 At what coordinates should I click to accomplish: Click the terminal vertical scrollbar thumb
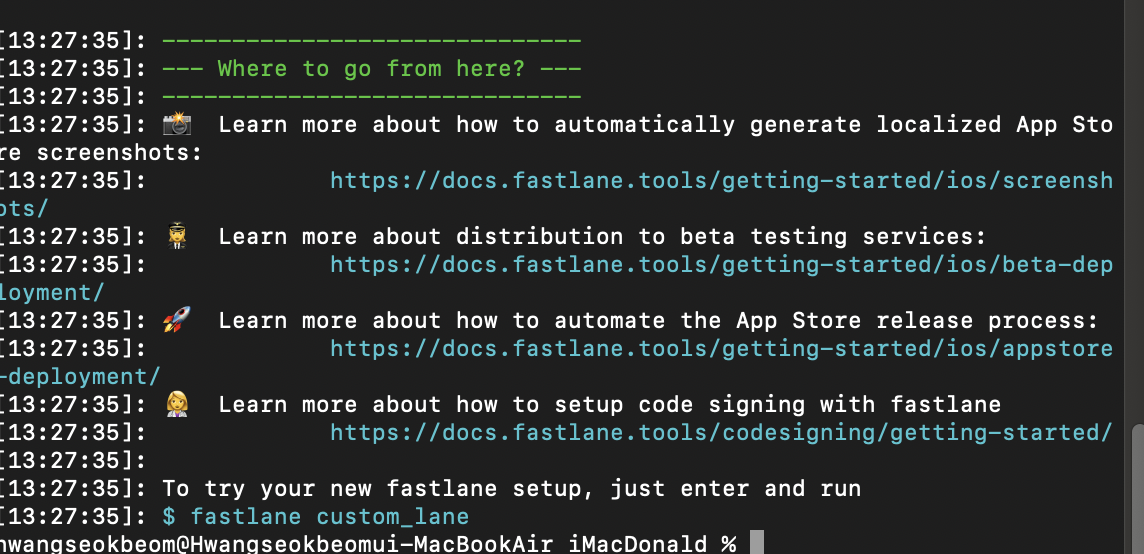tap(1137, 489)
